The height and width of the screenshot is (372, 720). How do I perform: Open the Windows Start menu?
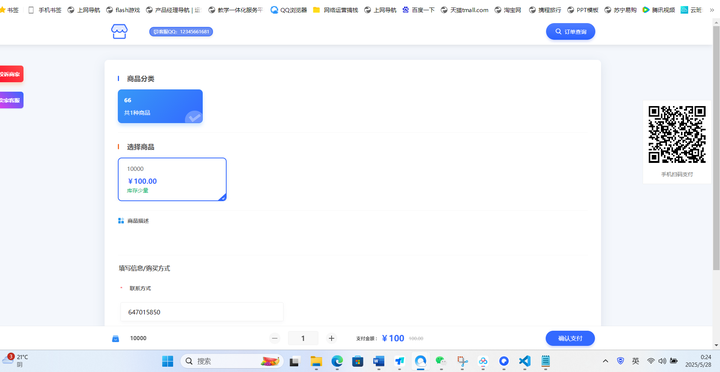(168, 361)
